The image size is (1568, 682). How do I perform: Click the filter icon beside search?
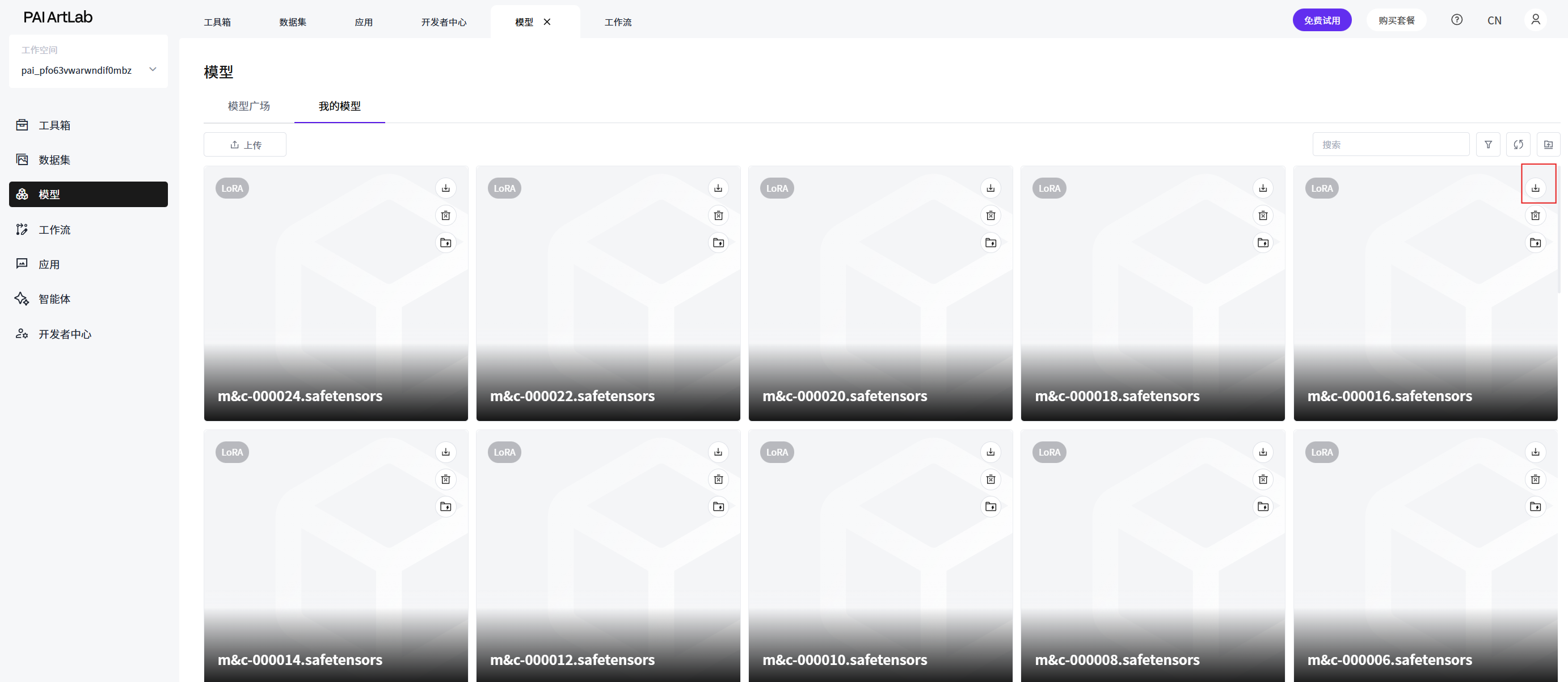coord(1487,145)
